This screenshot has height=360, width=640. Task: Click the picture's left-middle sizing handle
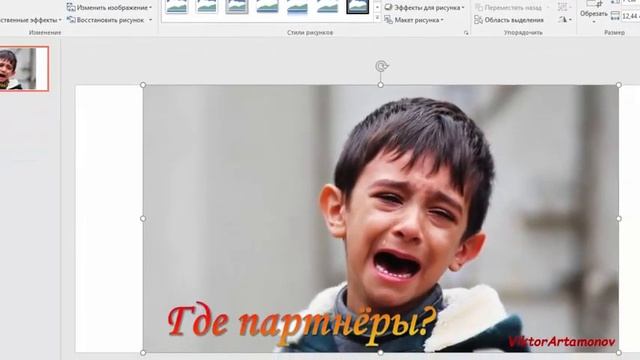coord(143,219)
